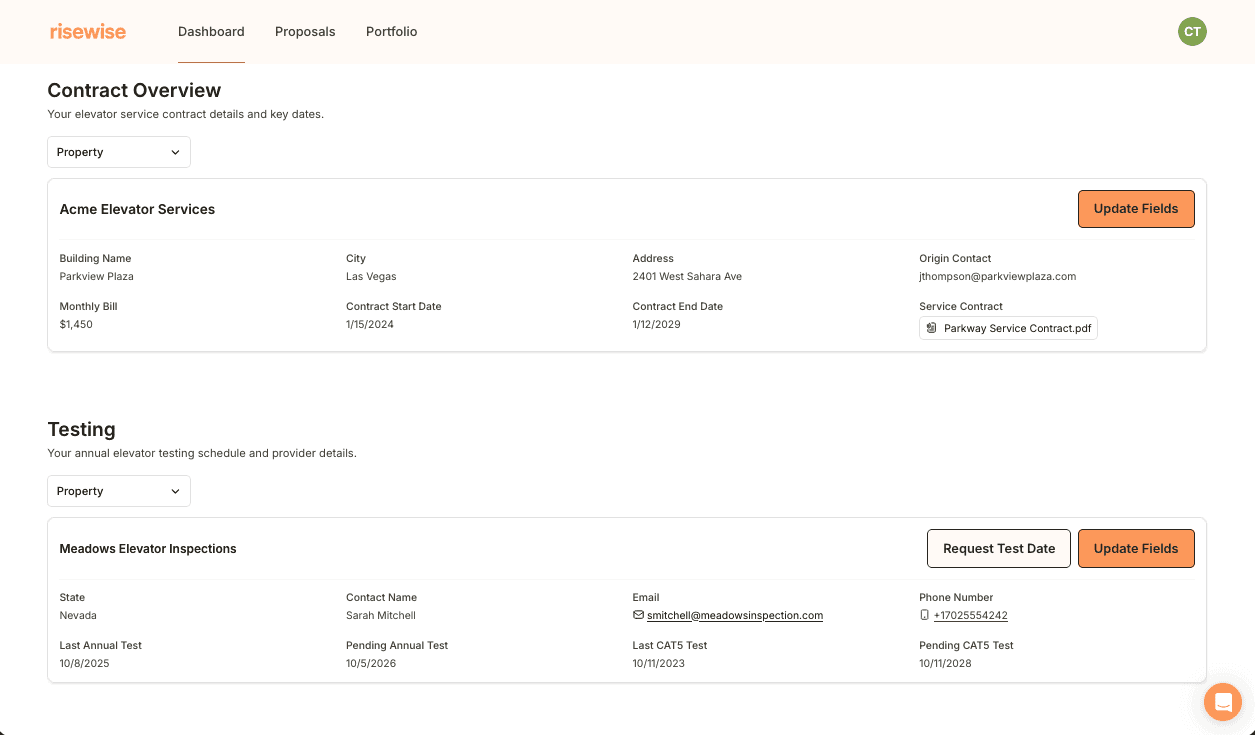The height and width of the screenshot is (735, 1255).
Task: Click the chevron on the Testing Property selector
Action: coord(177,491)
